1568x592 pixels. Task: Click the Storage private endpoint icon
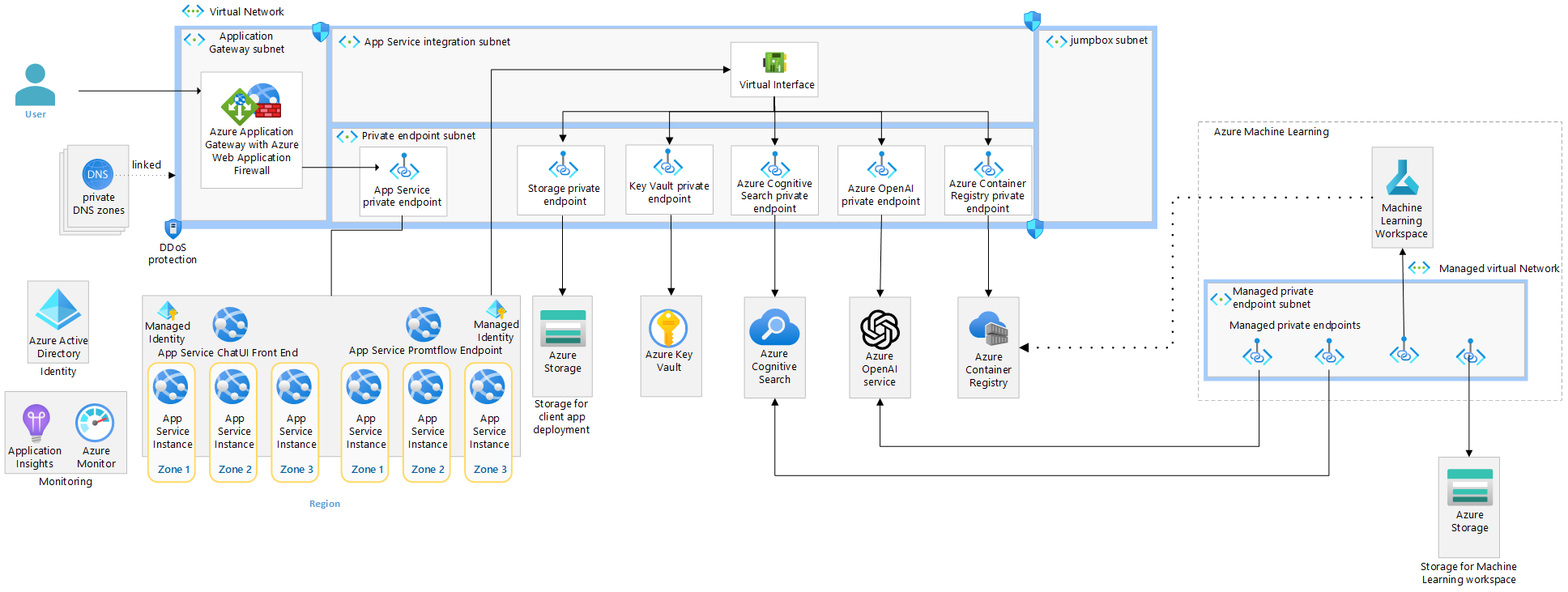(564, 166)
